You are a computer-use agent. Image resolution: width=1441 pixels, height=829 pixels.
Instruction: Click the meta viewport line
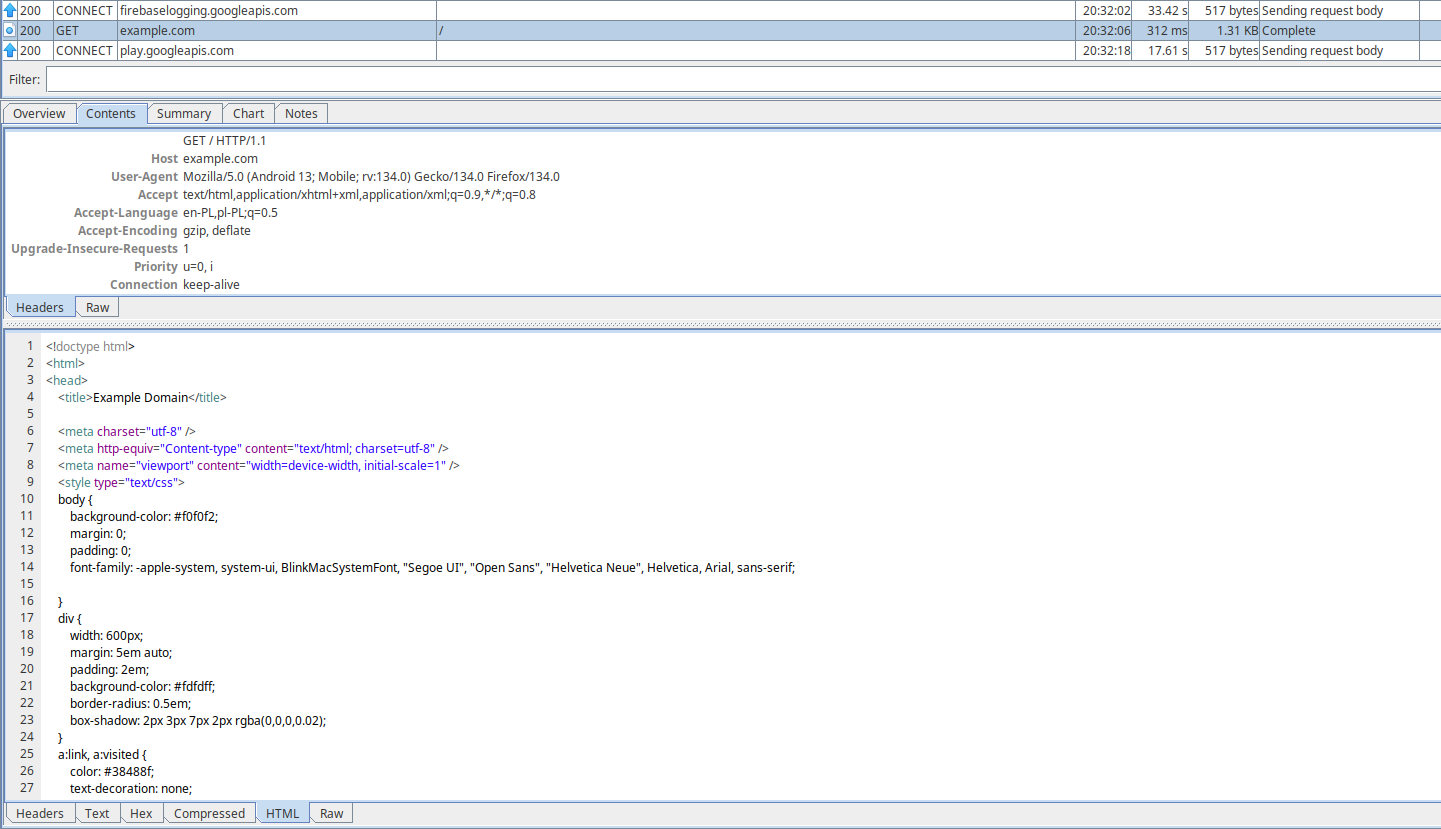[259, 465]
